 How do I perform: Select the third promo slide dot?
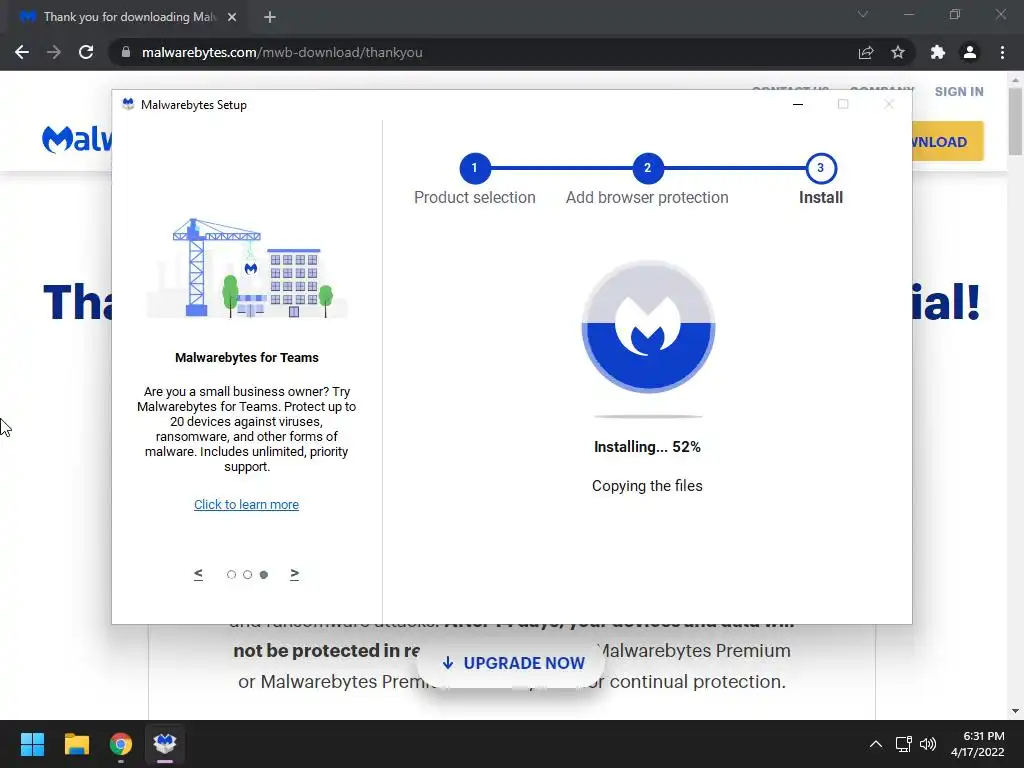[x=264, y=575]
